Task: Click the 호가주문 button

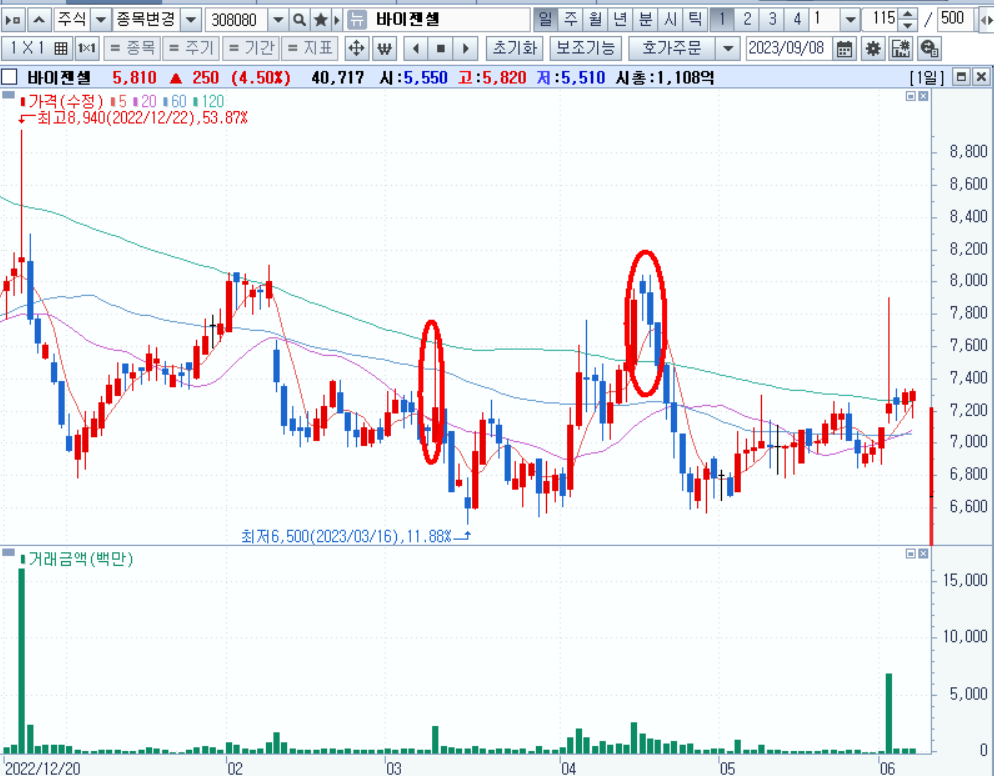Action: coord(672,48)
